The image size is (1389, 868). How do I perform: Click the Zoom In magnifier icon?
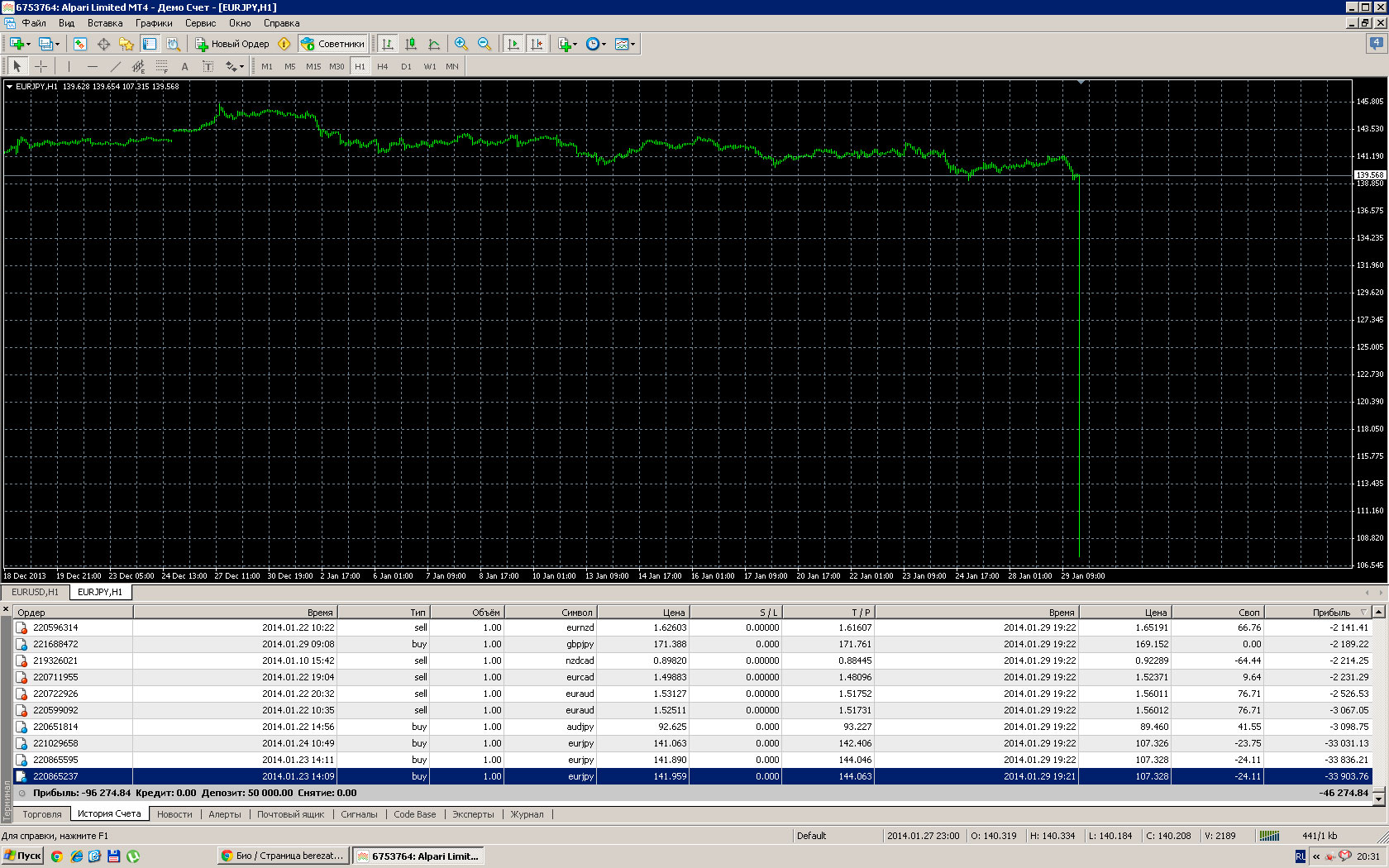pos(461,44)
